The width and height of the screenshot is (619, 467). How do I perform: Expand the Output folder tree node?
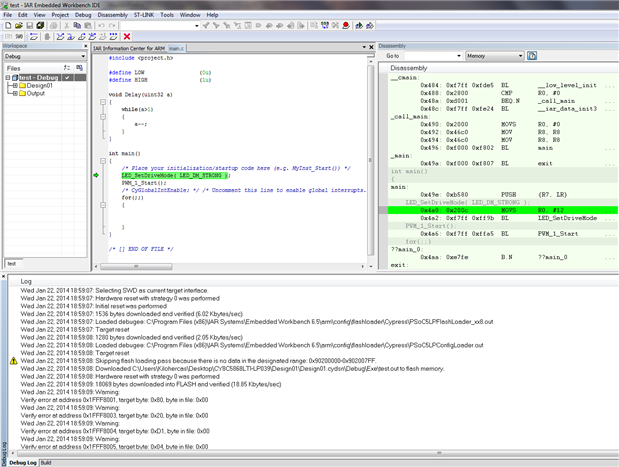(13, 94)
